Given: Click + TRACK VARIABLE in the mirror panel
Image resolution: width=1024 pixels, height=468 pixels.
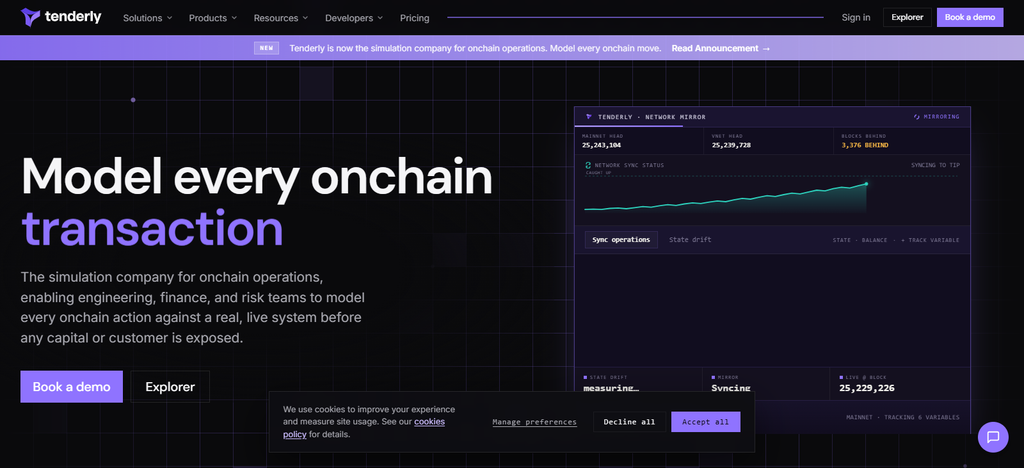Looking at the screenshot, I should tap(931, 240).
